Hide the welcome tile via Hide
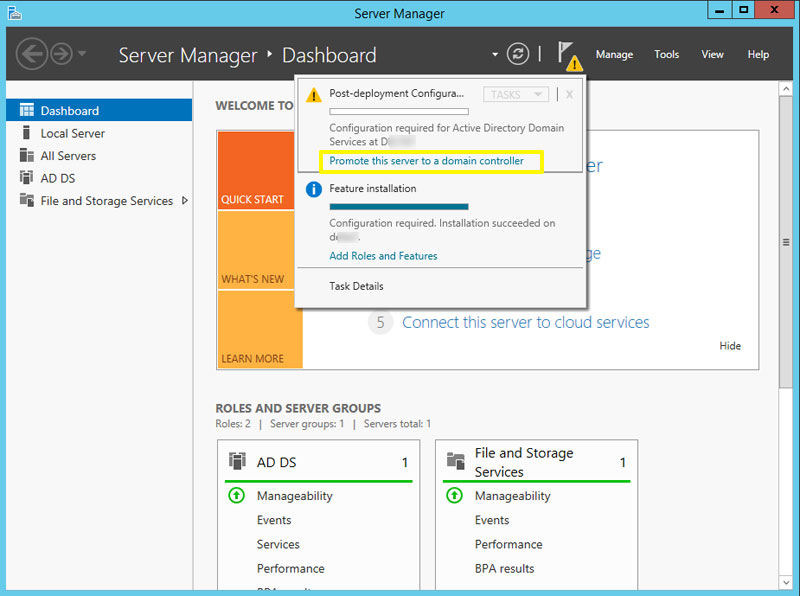 (730, 345)
